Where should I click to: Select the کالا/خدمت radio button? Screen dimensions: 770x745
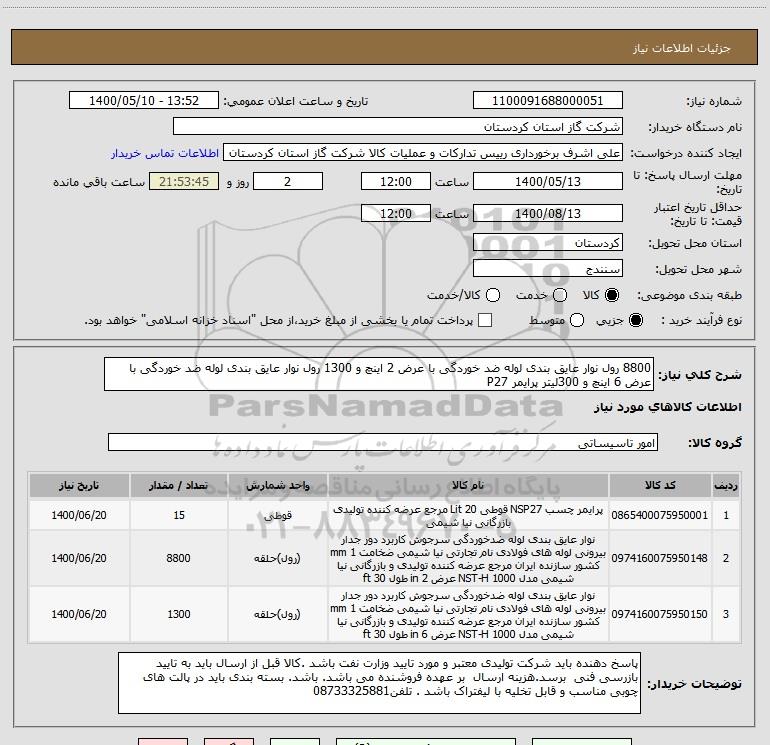pyautogui.click(x=493, y=295)
